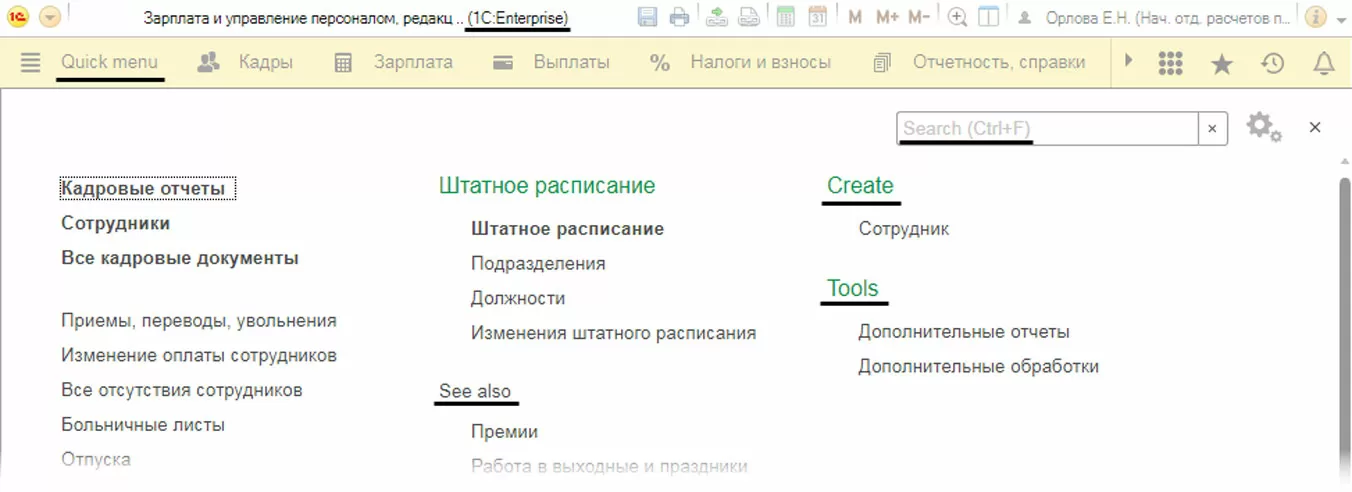Screen dimensions: 1352x492
Task: Open the calendar icon showing 31
Action: [x=817, y=17]
